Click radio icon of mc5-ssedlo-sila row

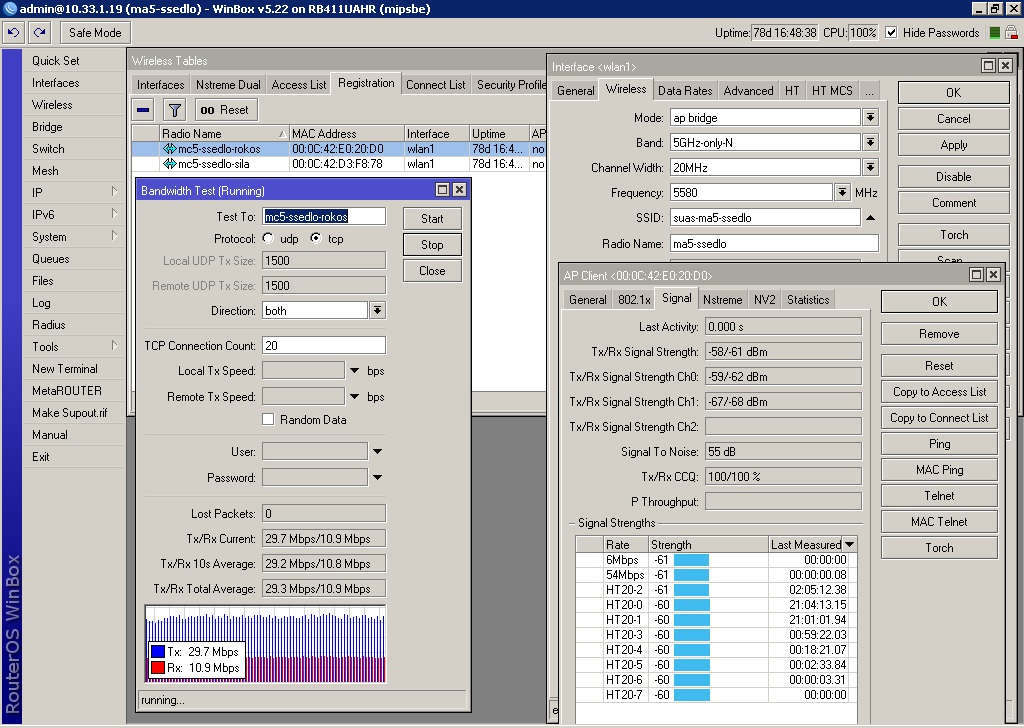point(169,164)
